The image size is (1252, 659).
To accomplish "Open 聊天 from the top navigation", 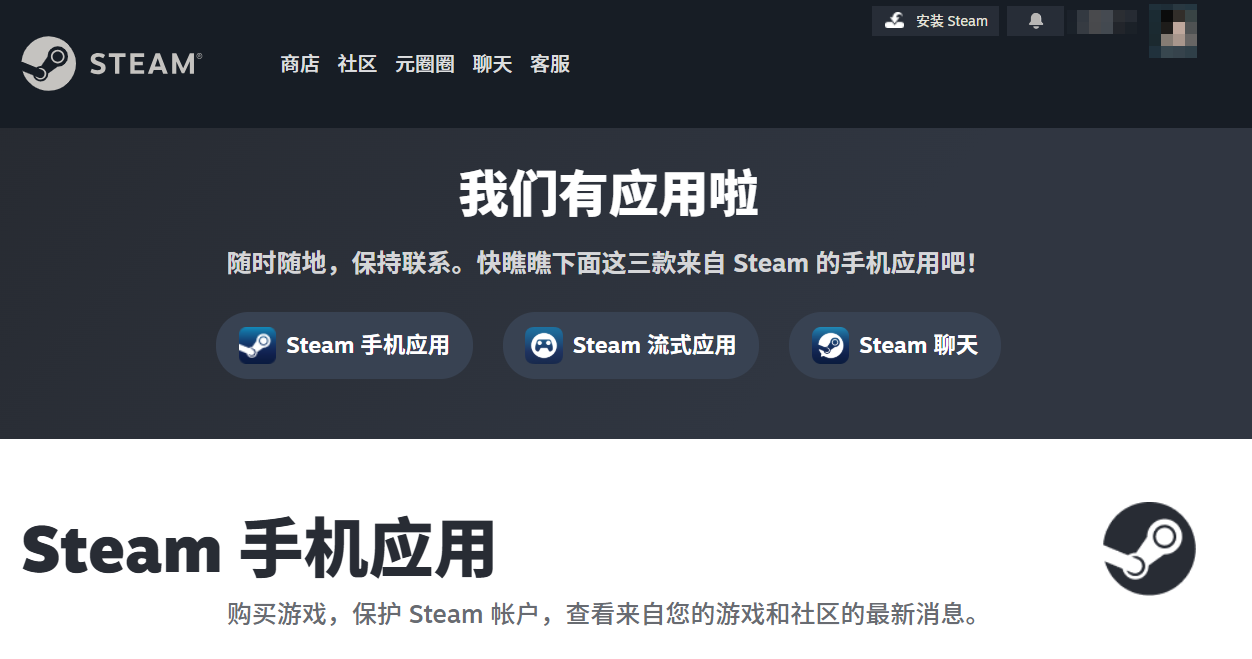I will click(x=491, y=63).
